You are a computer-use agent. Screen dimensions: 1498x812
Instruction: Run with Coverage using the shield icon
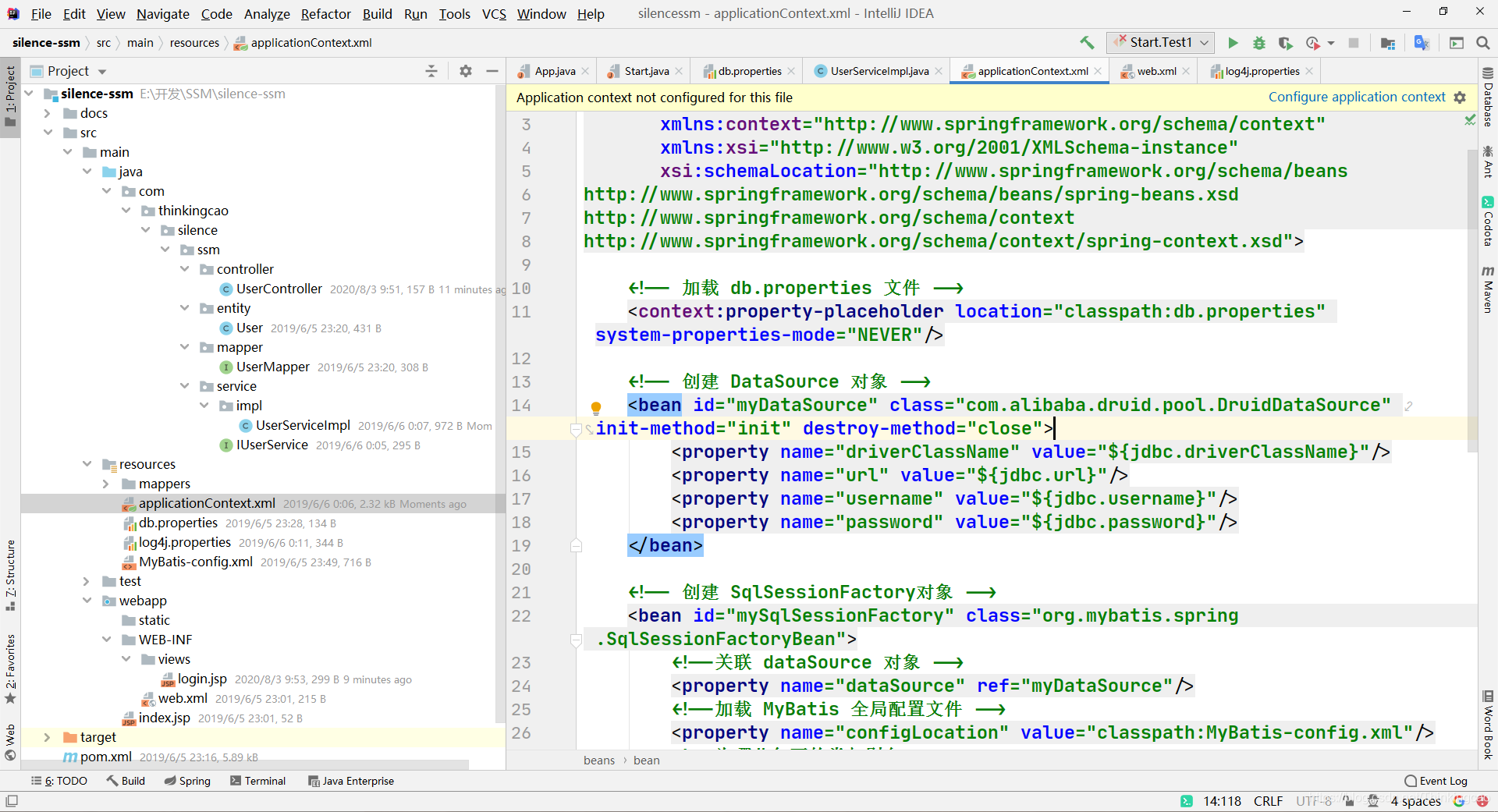coord(1285,43)
